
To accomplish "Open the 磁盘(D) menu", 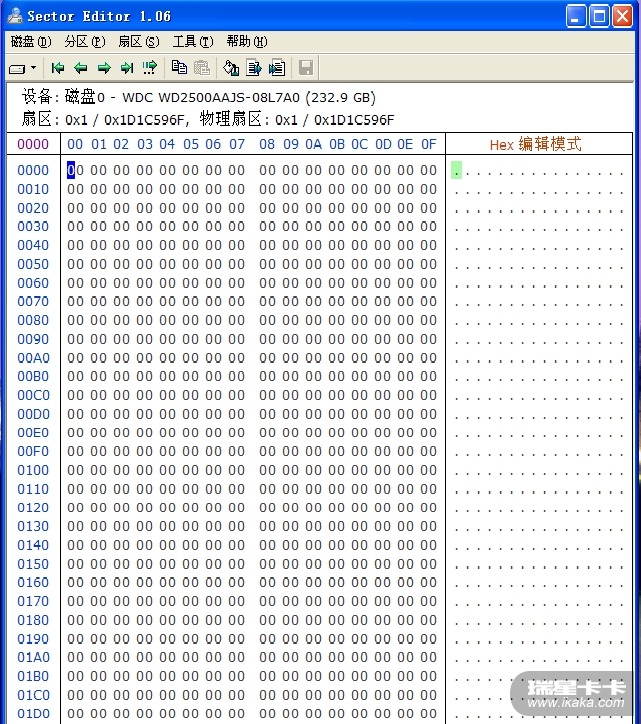I will pyautogui.click(x=31, y=42).
